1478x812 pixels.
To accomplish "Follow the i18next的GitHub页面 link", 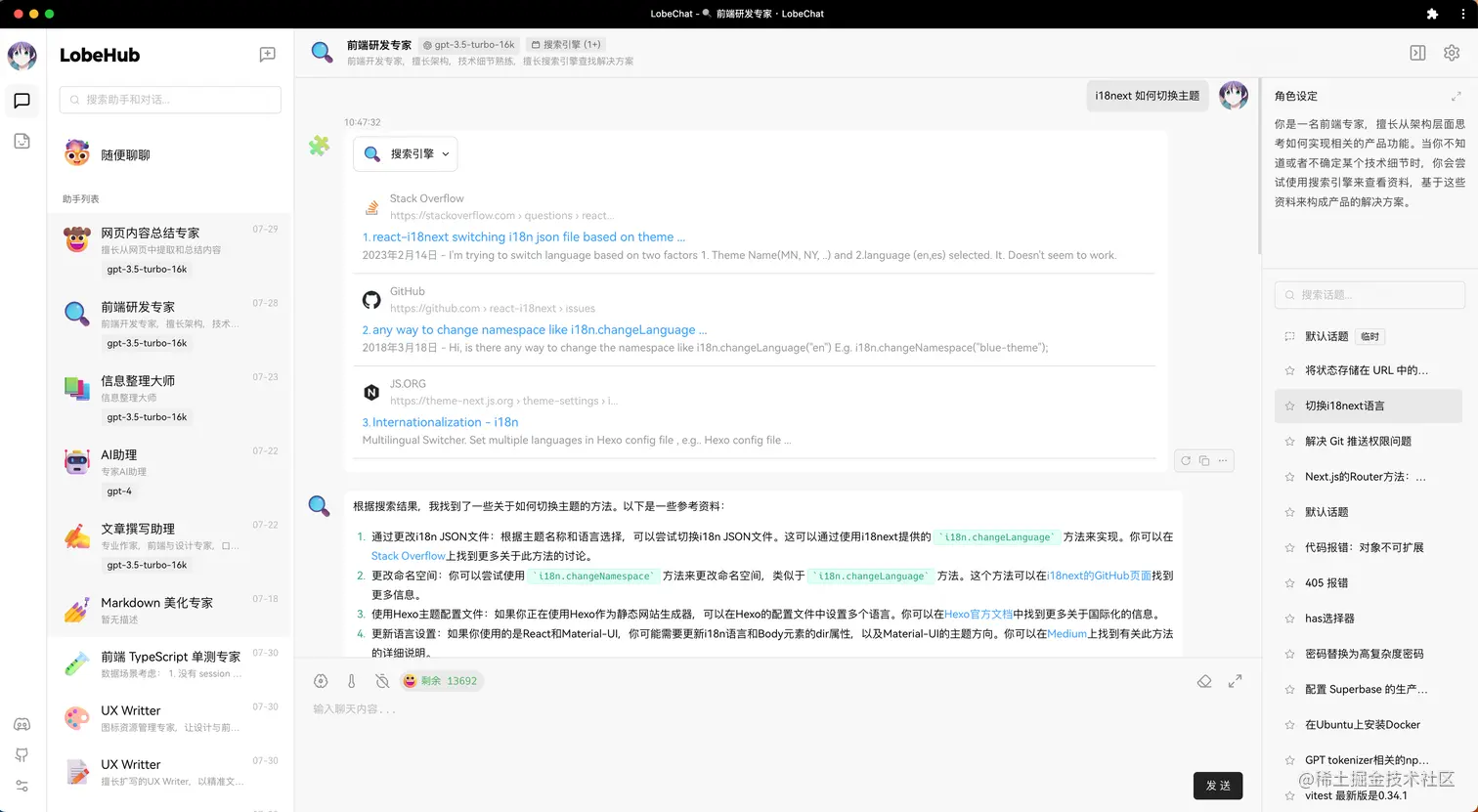I will coord(1099,576).
